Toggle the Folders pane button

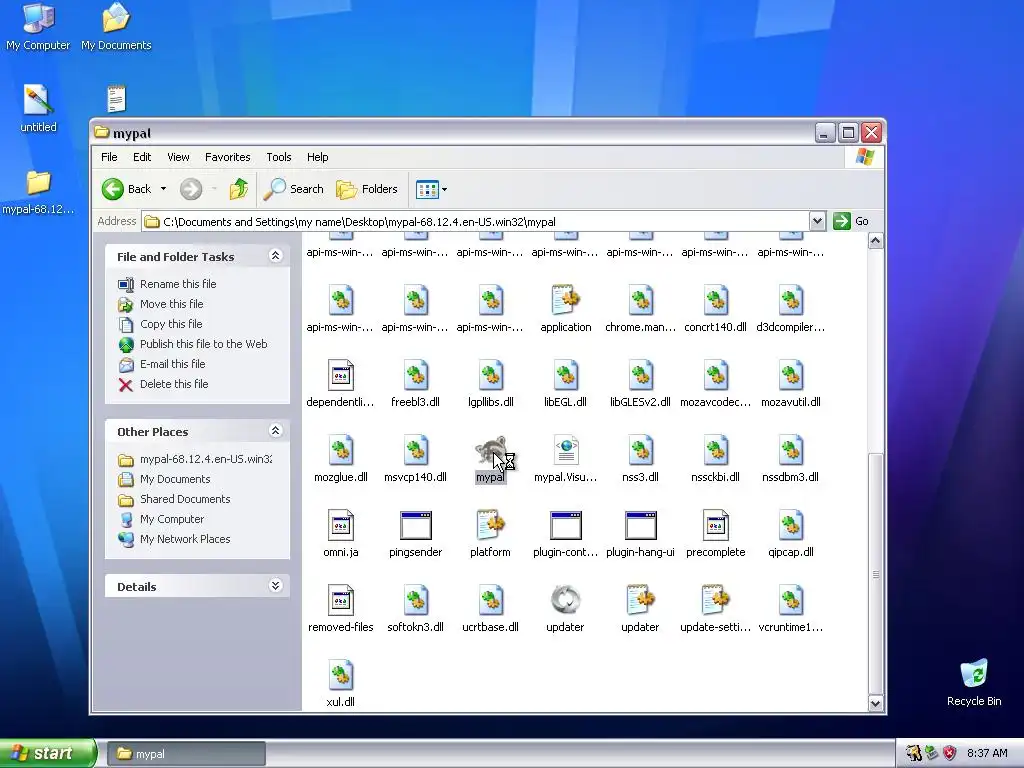(x=367, y=189)
